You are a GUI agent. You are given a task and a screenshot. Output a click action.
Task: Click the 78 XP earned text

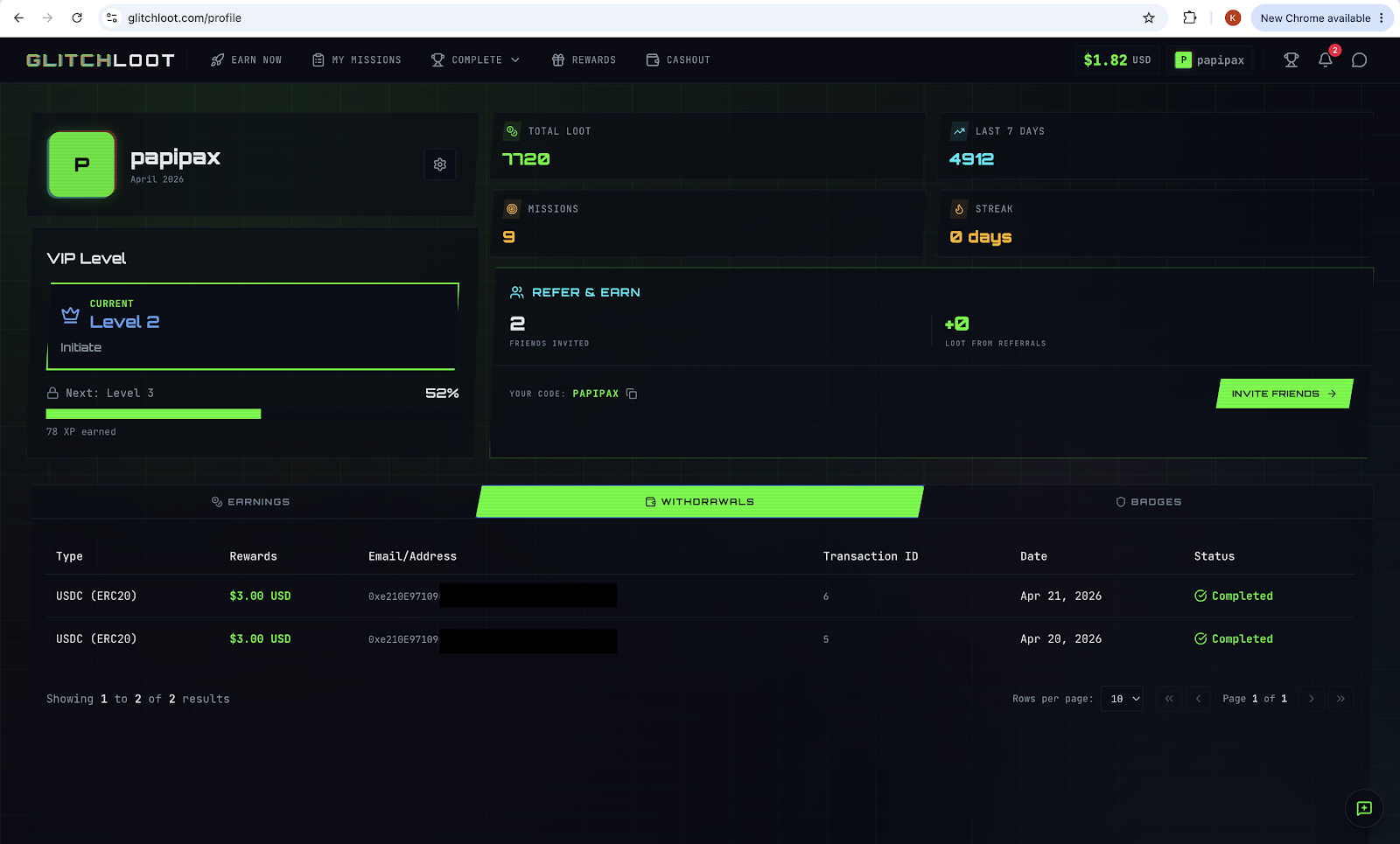pyautogui.click(x=81, y=432)
